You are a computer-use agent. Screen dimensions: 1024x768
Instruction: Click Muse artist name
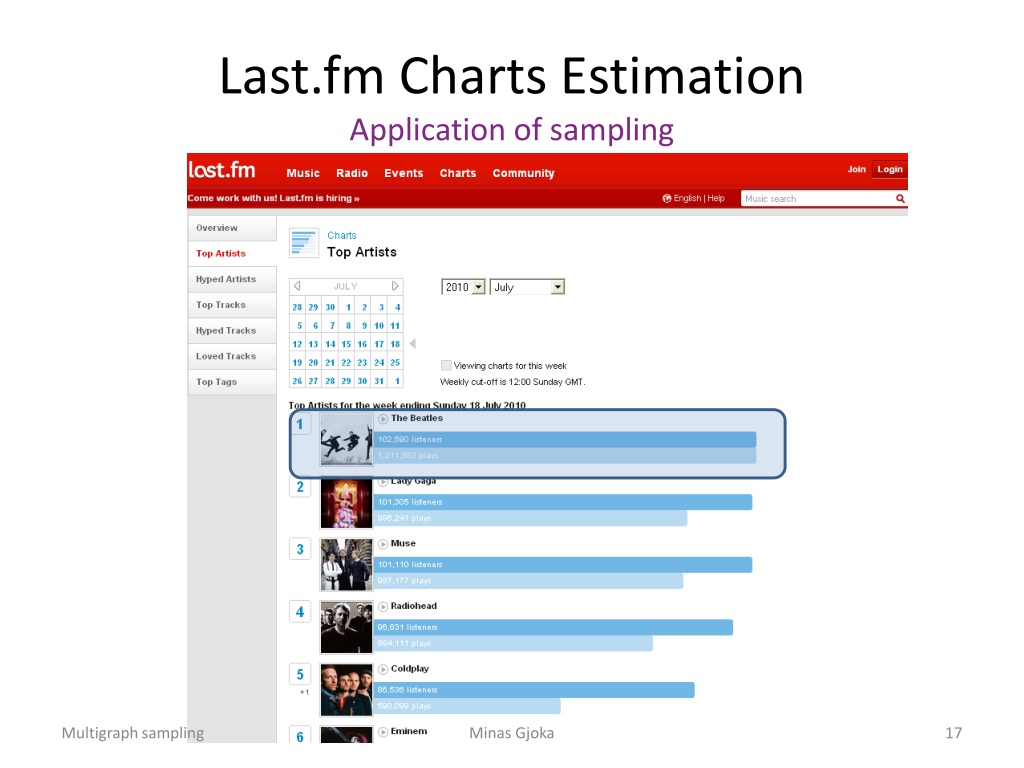click(x=403, y=543)
